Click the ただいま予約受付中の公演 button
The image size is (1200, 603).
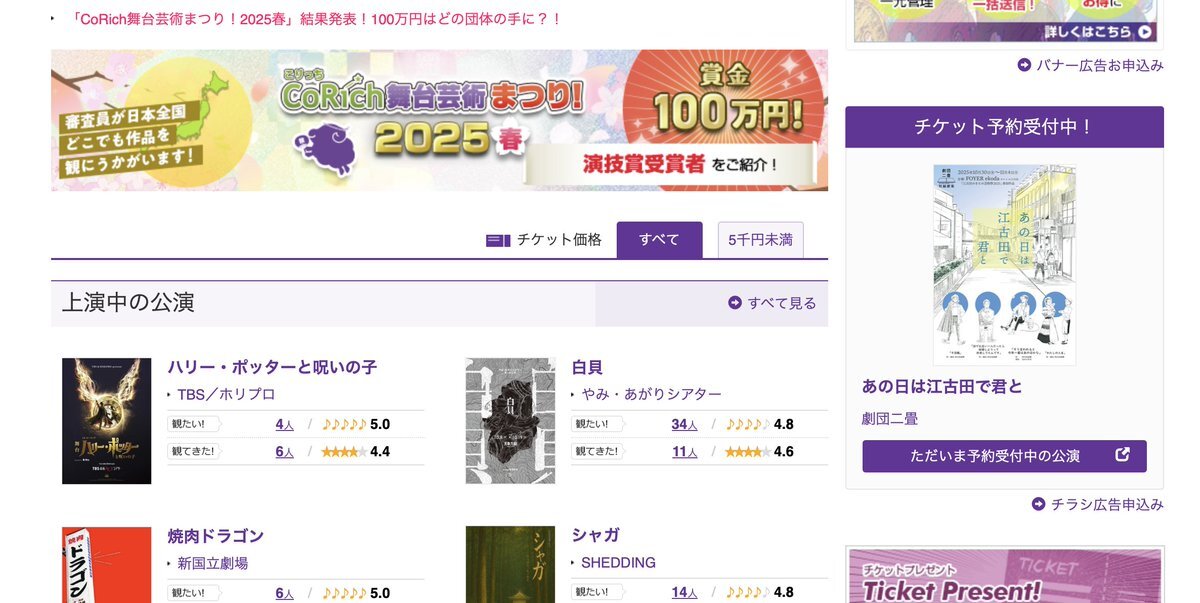(1004, 456)
